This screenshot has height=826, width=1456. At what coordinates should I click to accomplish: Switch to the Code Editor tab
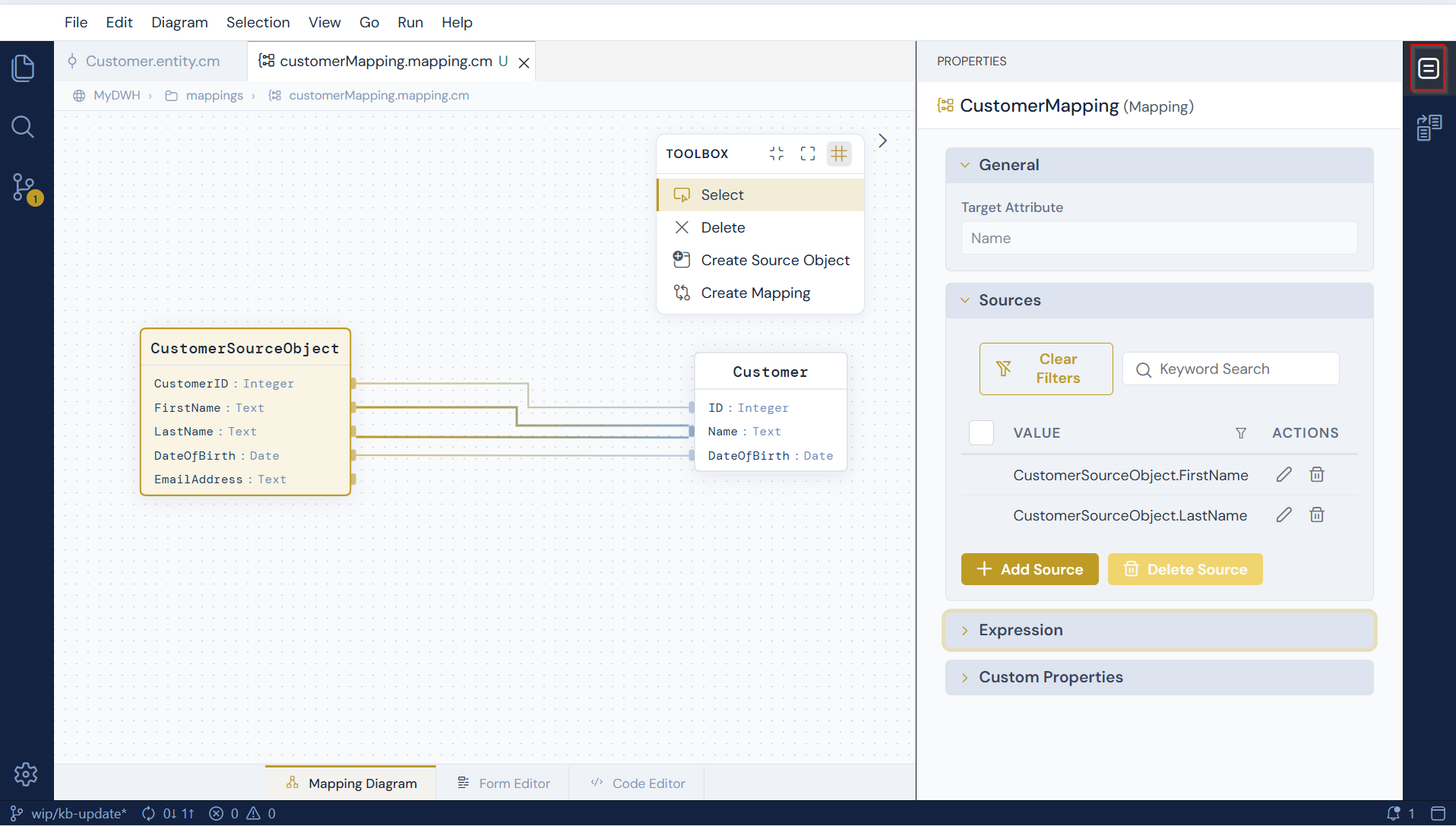[638, 783]
